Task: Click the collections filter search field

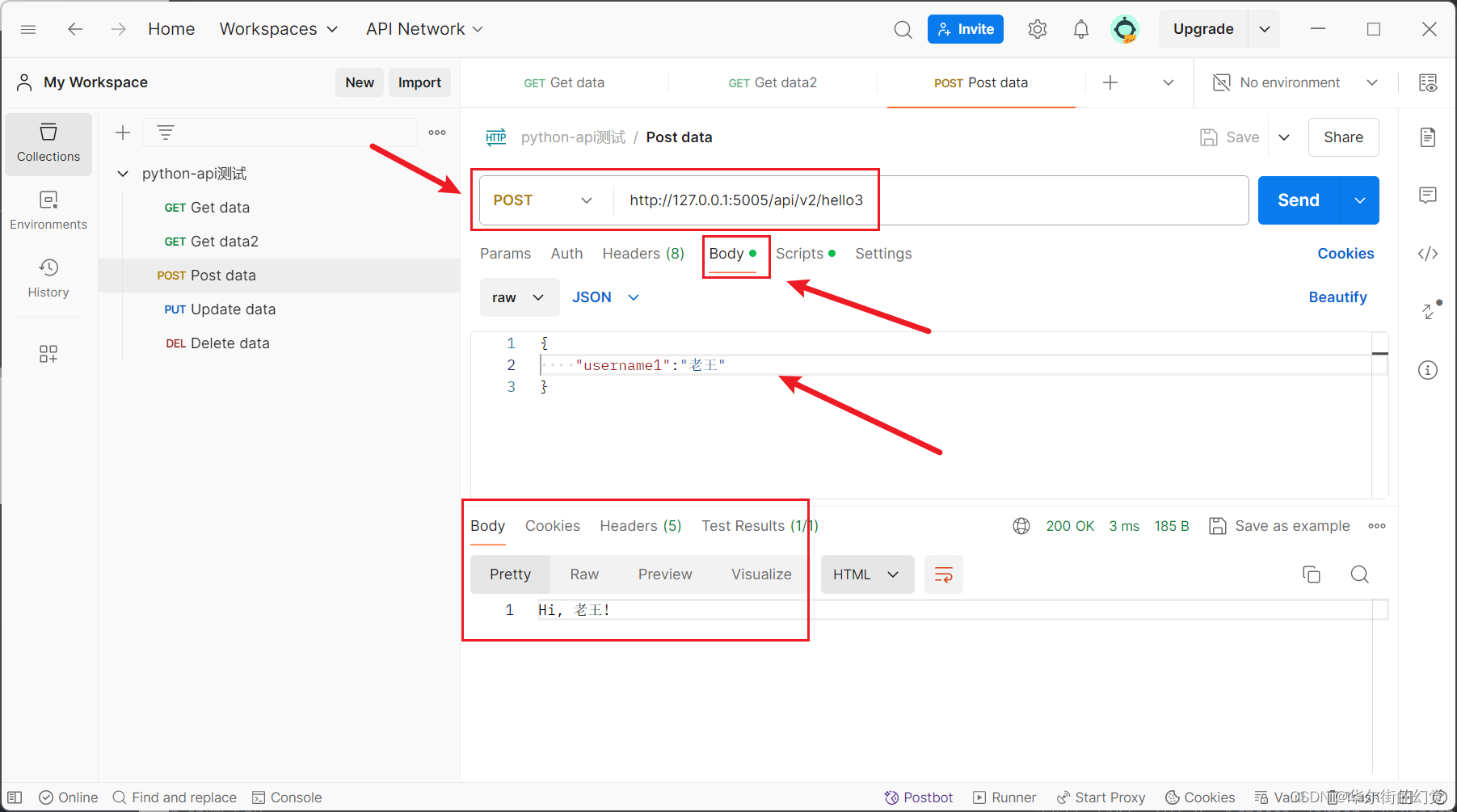Action: point(280,133)
